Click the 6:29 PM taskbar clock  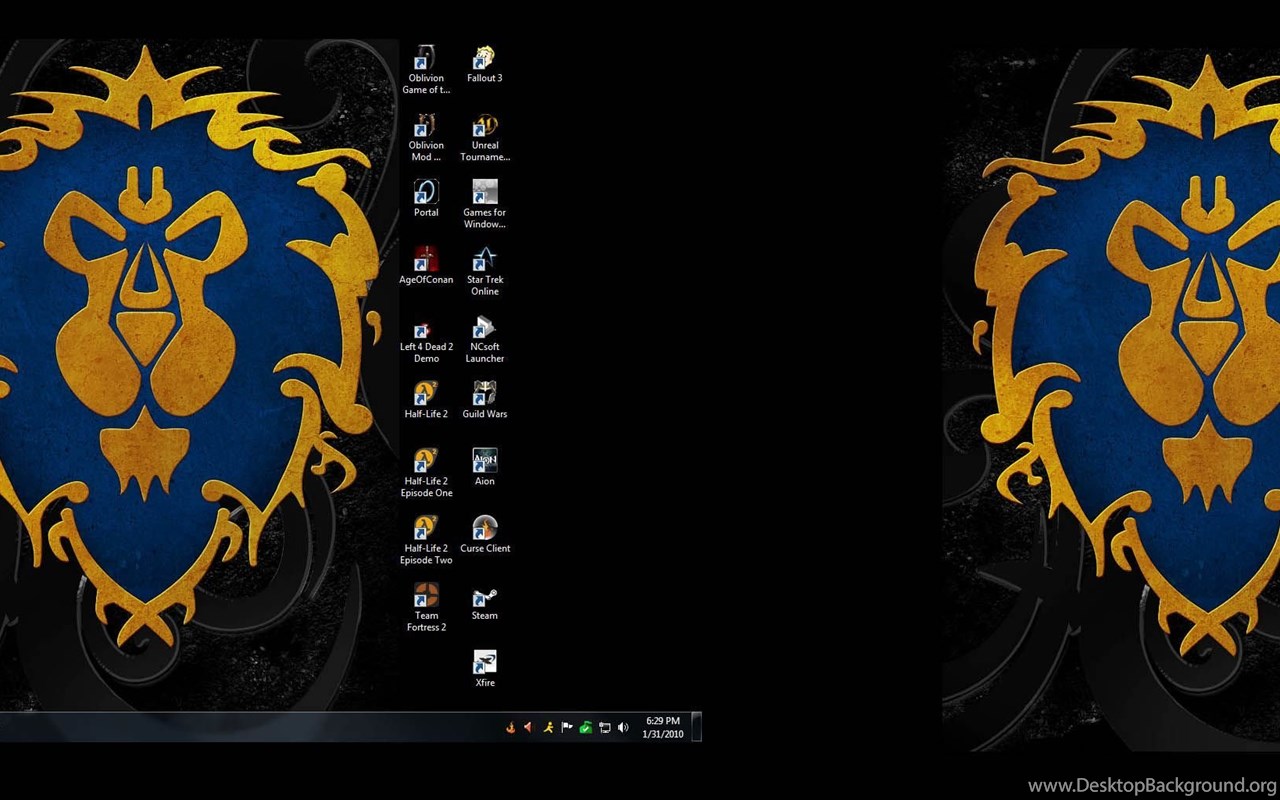point(663,727)
